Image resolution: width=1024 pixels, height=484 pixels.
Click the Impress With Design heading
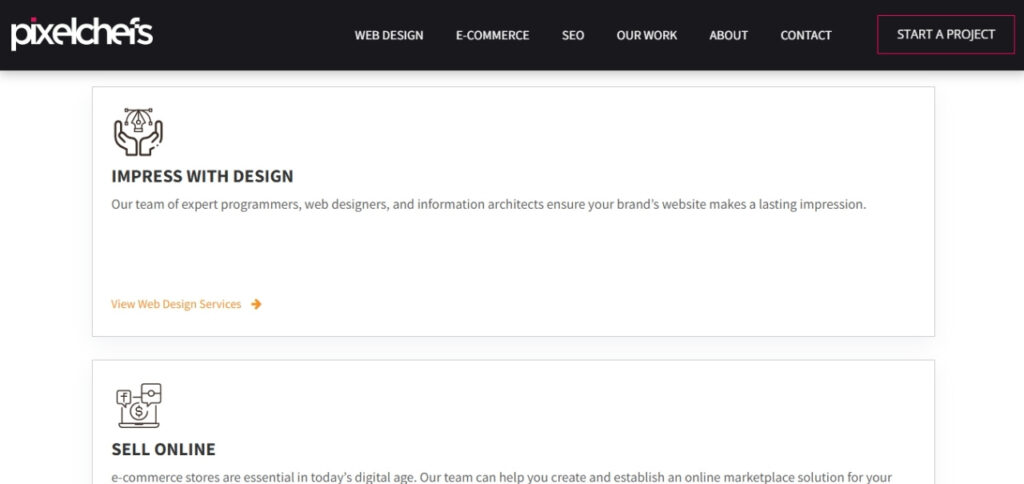(x=203, y=176)
